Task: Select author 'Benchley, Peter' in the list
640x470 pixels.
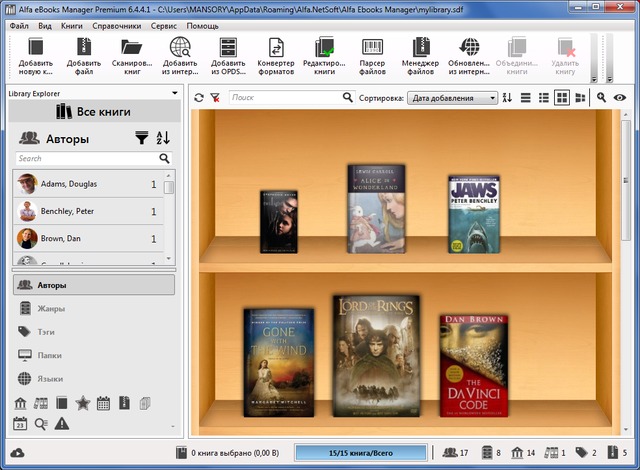Action: click(x=89, y=211)
